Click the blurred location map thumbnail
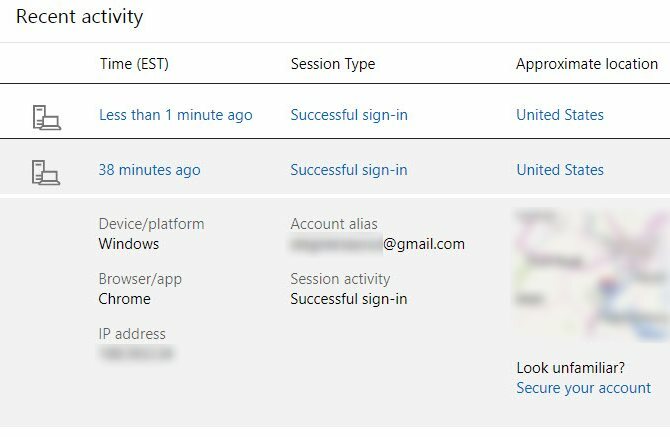This screenshot has width=670, height=437. (593, 274)
